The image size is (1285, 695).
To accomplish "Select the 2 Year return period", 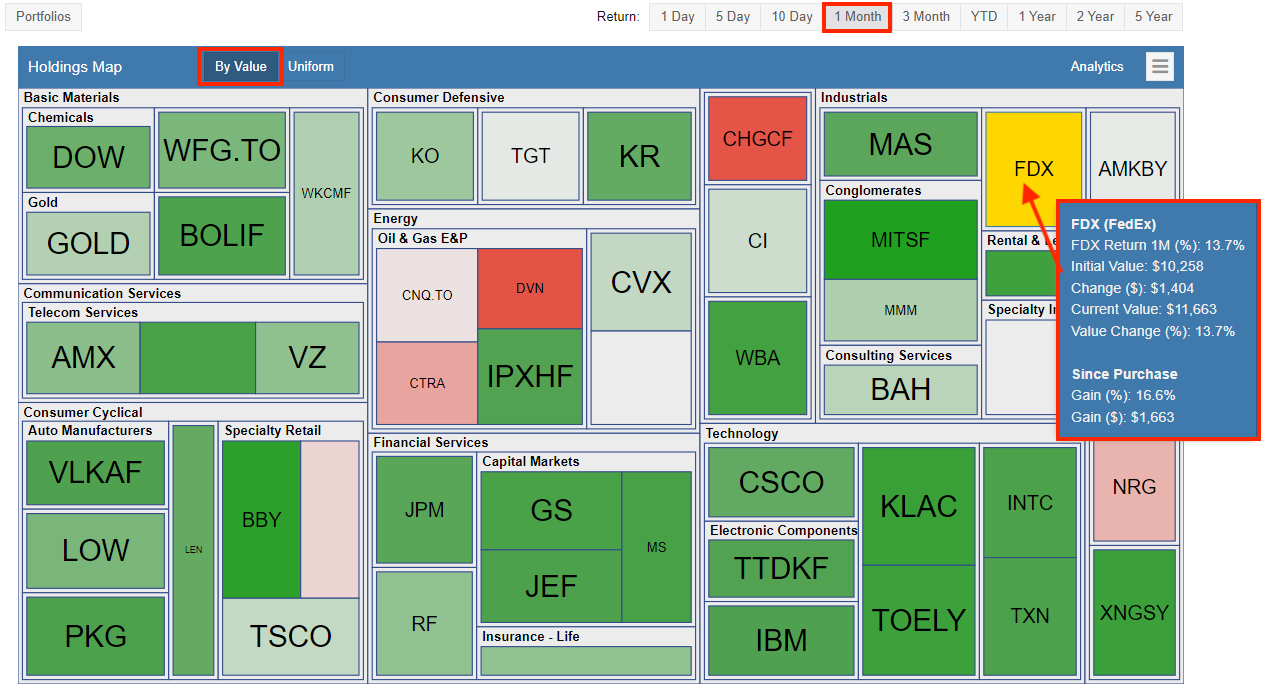I will tap(1095, 17).
